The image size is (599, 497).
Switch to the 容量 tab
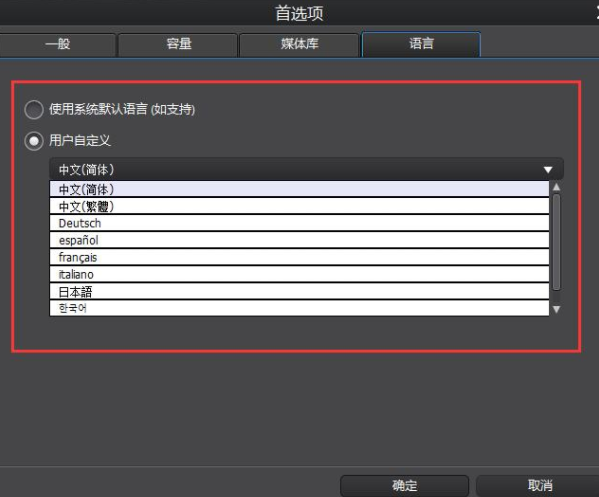click(x=178, y=44)
